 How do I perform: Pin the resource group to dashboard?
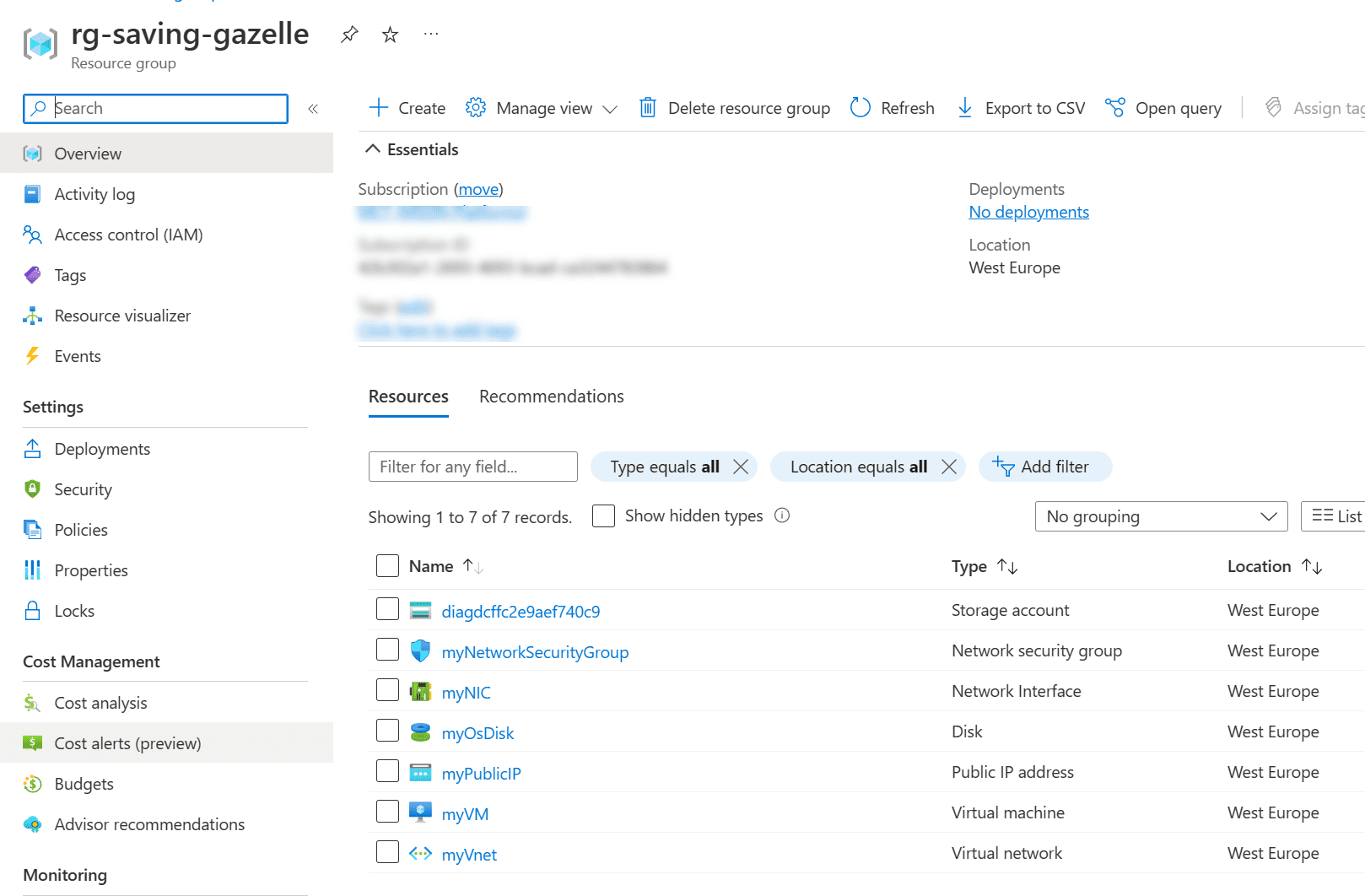point(349,35)
